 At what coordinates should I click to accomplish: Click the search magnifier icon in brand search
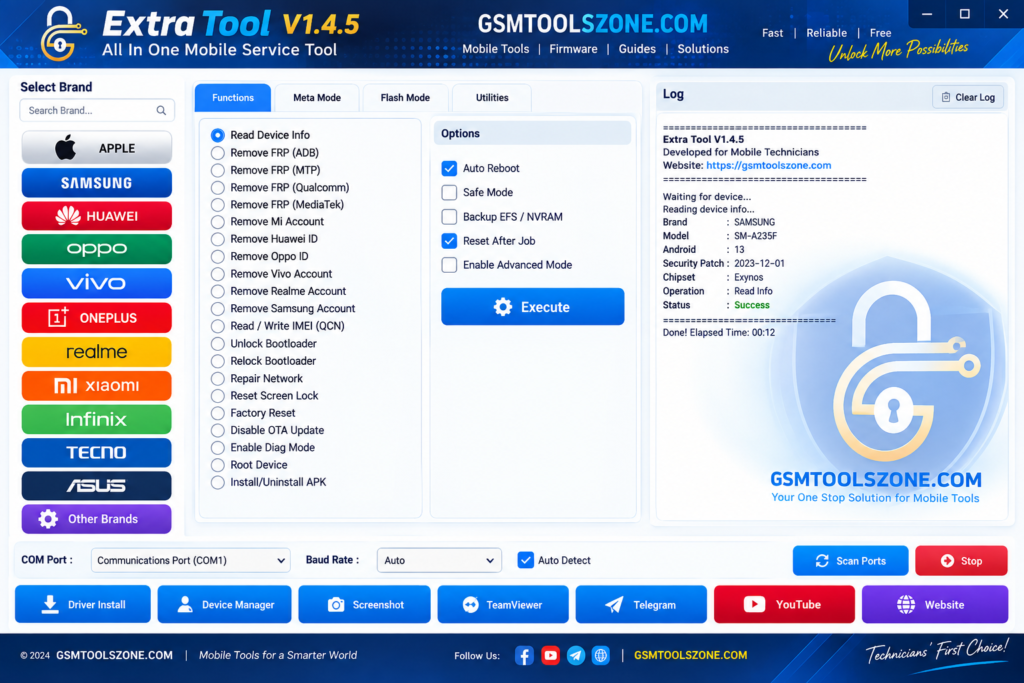(x=161, y=110)
